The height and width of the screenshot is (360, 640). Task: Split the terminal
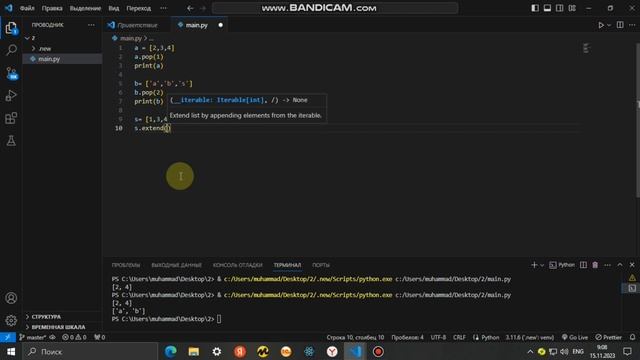click(583, 265)
